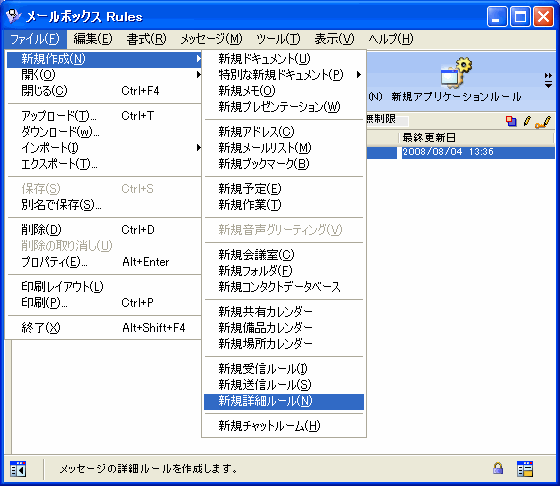Image resolution: width=560 pixels, height=486 pixels.
Task: Open the ツール(T) menu
Action: [278, 39]
